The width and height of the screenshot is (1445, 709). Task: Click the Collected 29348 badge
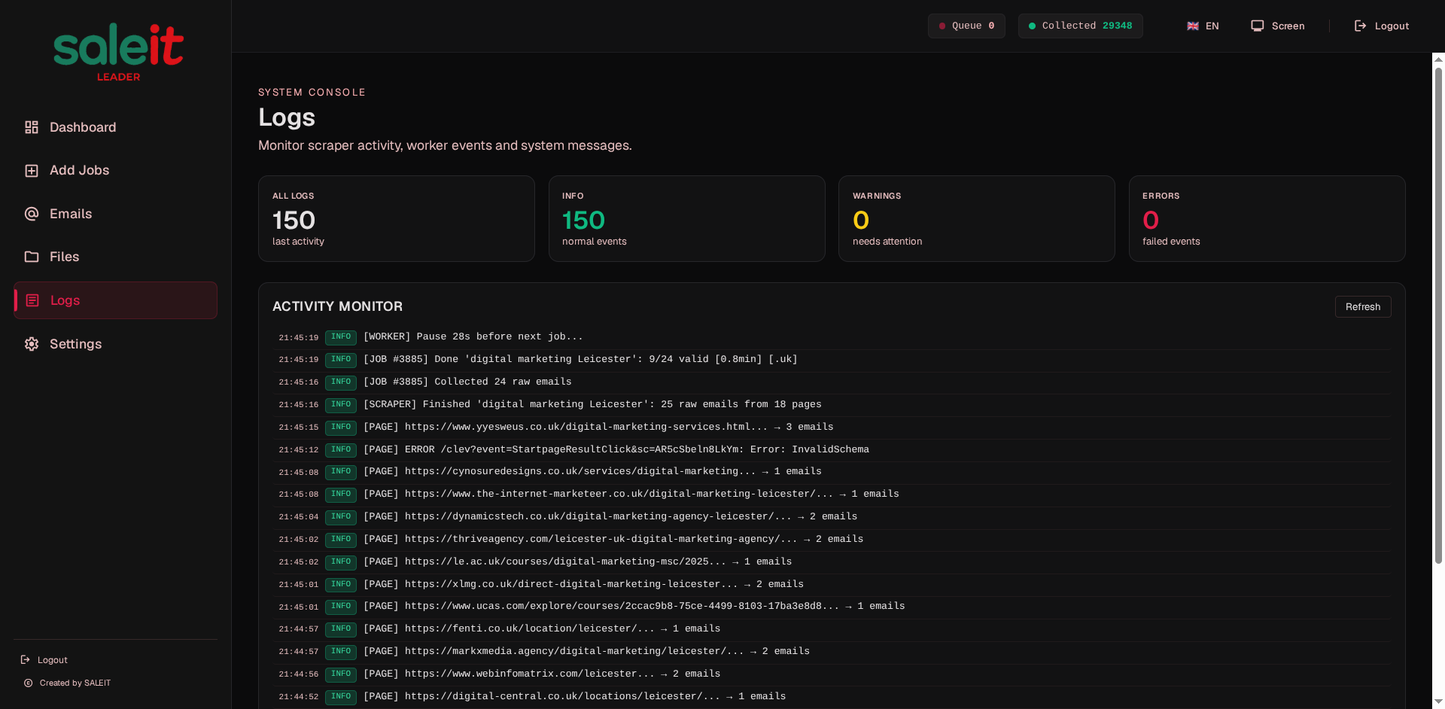click(x=1080, y=26)
